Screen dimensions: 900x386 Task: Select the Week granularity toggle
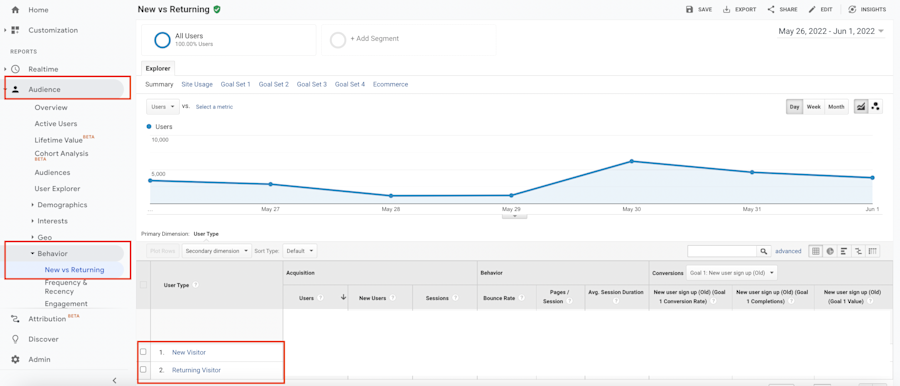click(813, 107)
